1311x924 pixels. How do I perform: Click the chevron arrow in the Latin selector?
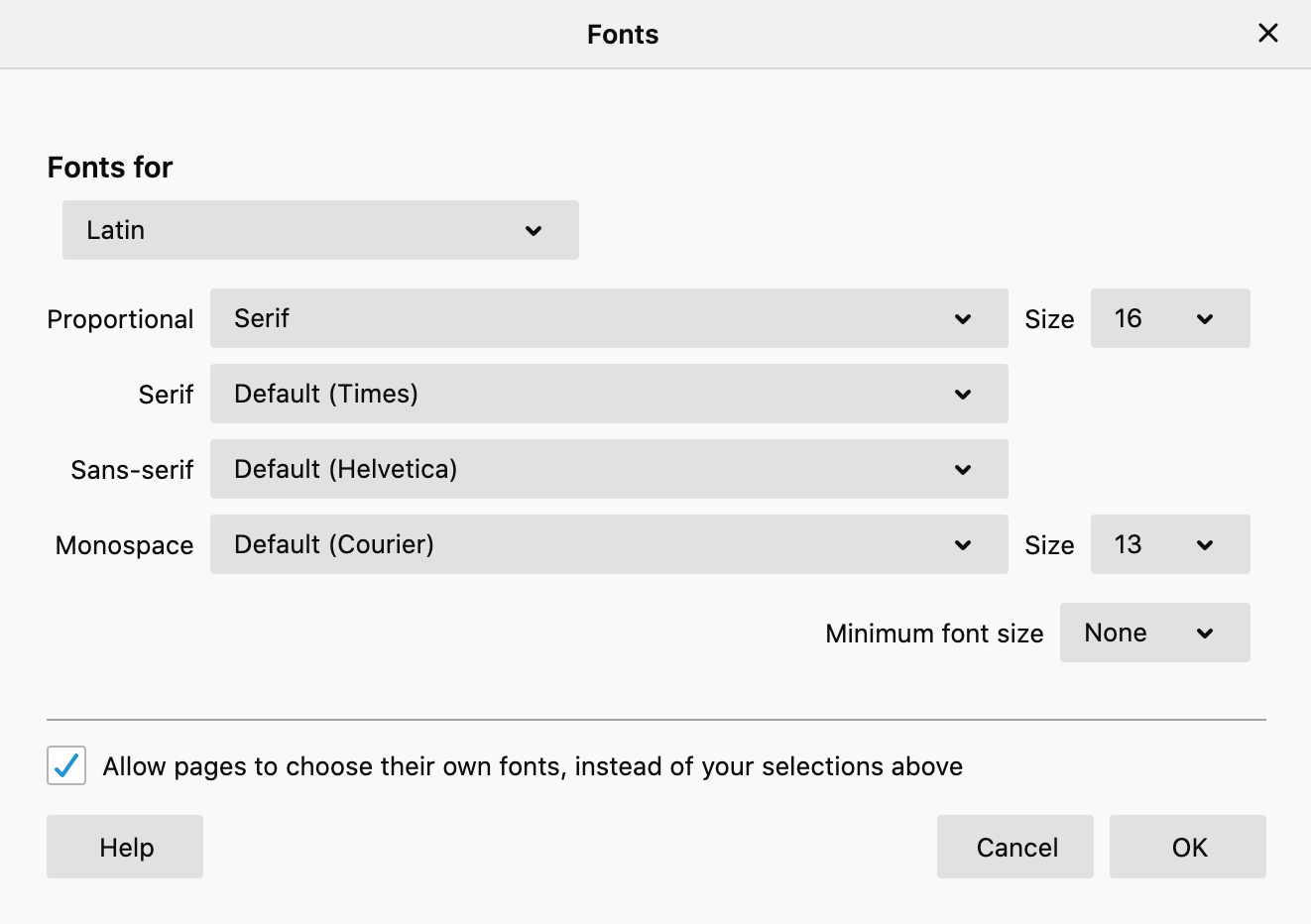pos(534,231)
